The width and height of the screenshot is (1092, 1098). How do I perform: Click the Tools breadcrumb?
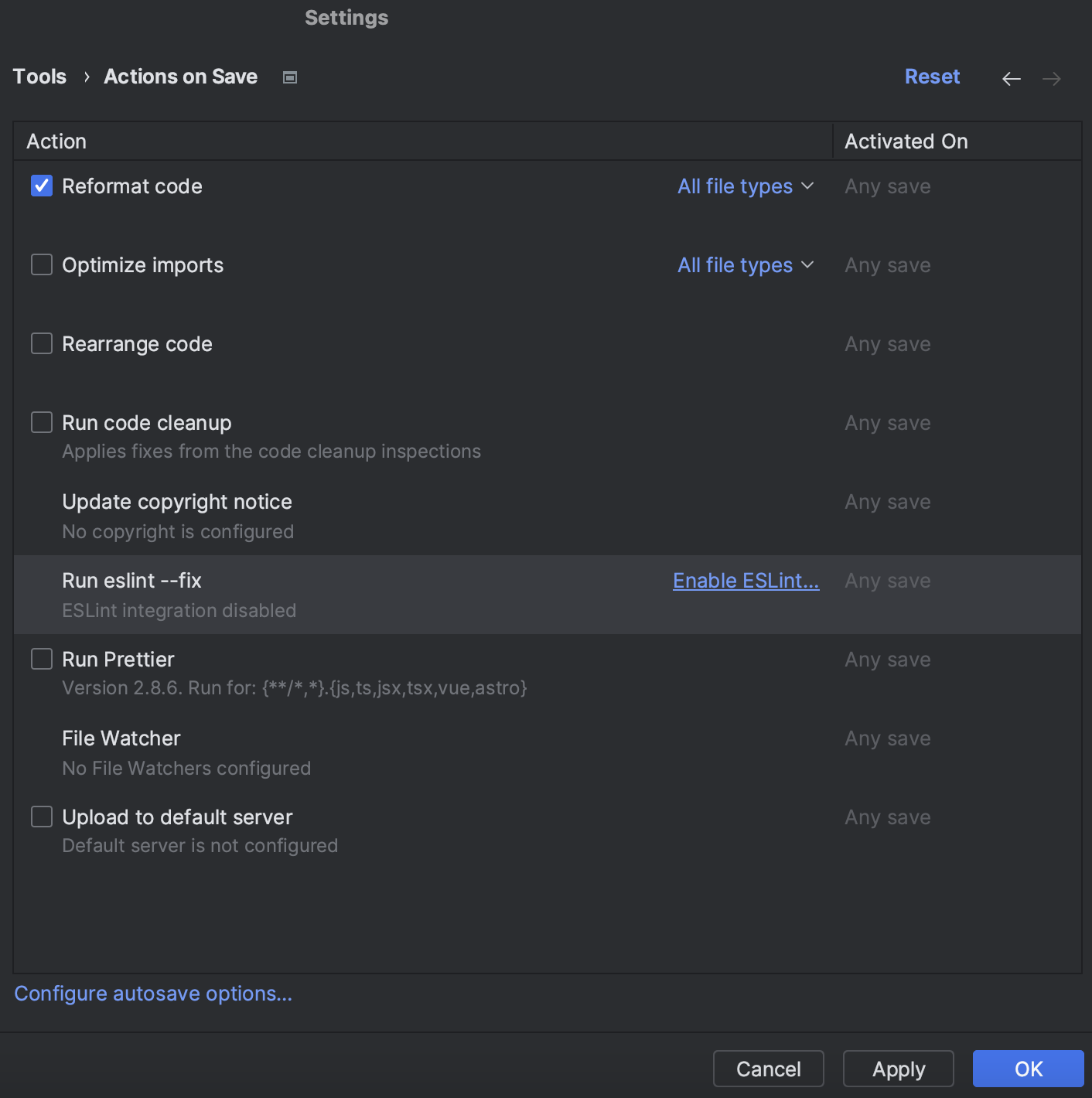tap(39, 77)
